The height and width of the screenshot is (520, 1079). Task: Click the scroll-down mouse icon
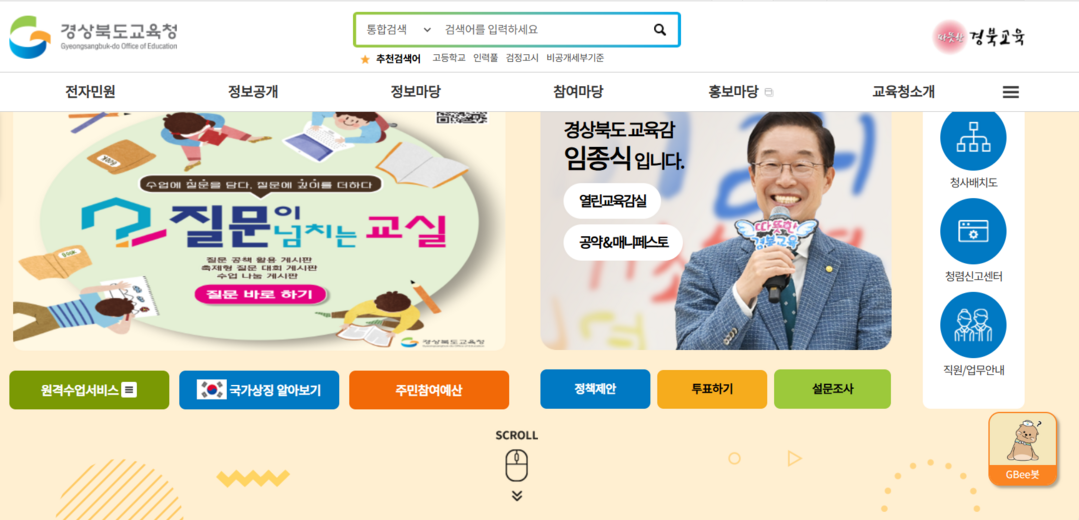click(x=517, y=466)
